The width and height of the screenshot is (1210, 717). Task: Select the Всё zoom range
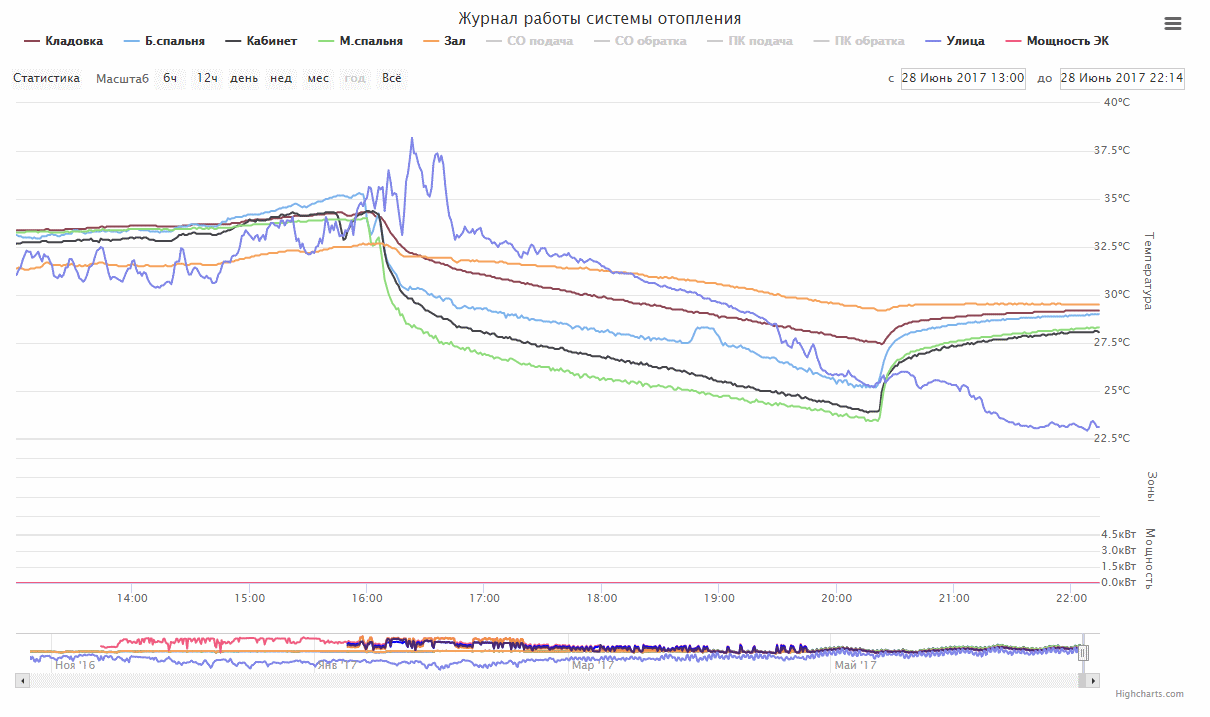[392, 78]
